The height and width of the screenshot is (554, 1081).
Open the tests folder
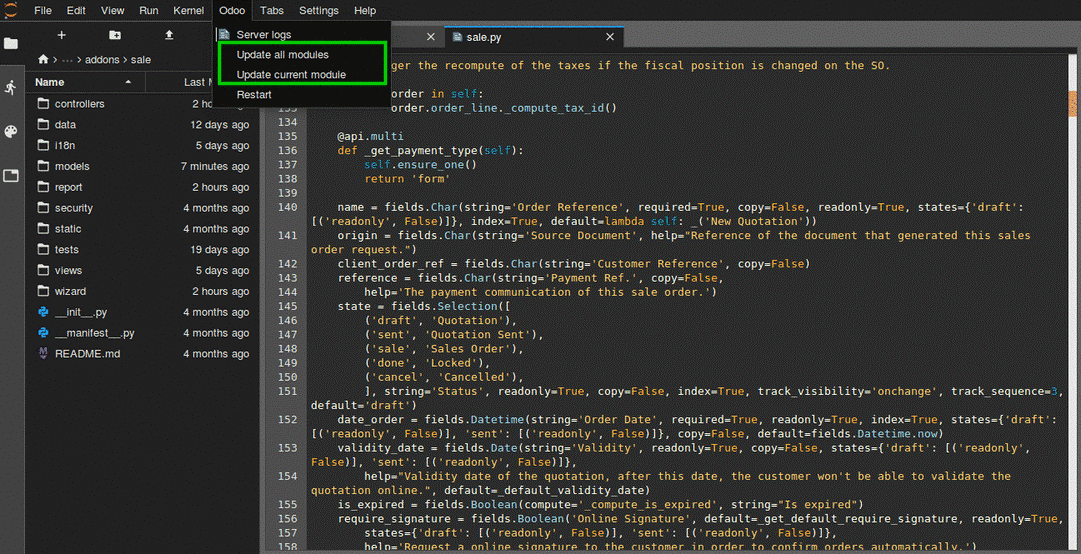point(143,249)
